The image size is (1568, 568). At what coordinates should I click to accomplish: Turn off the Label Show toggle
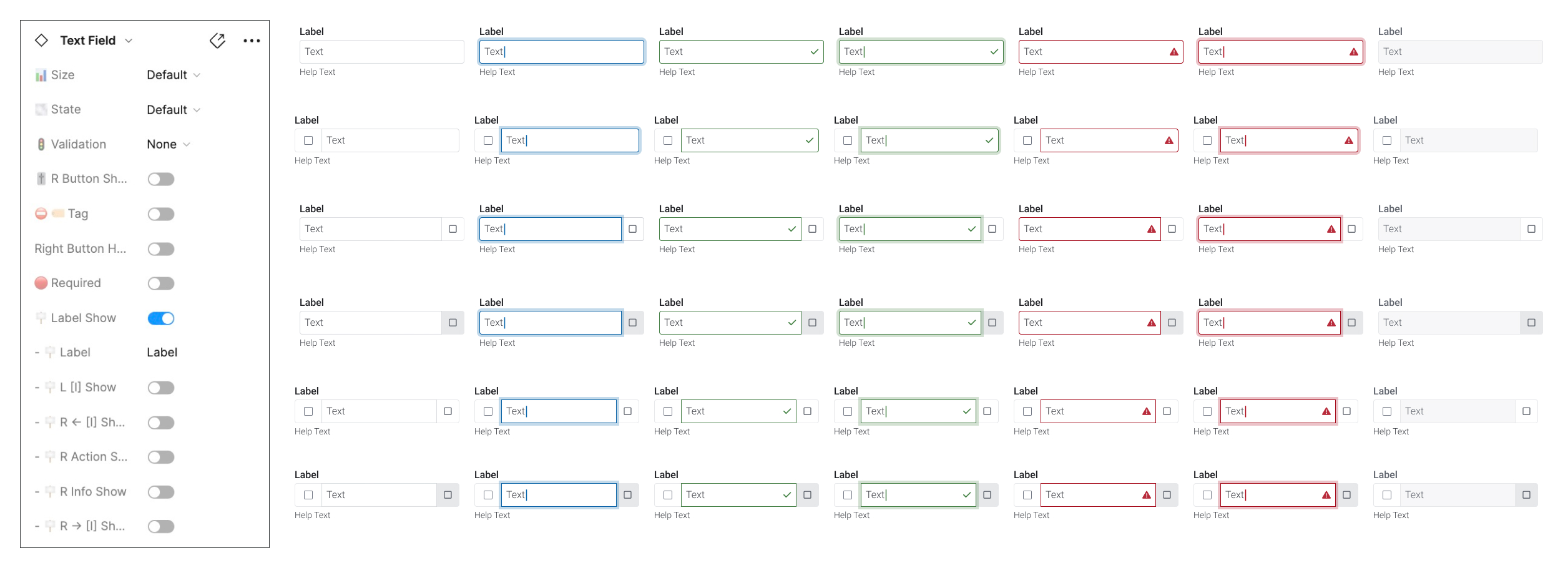161,318
